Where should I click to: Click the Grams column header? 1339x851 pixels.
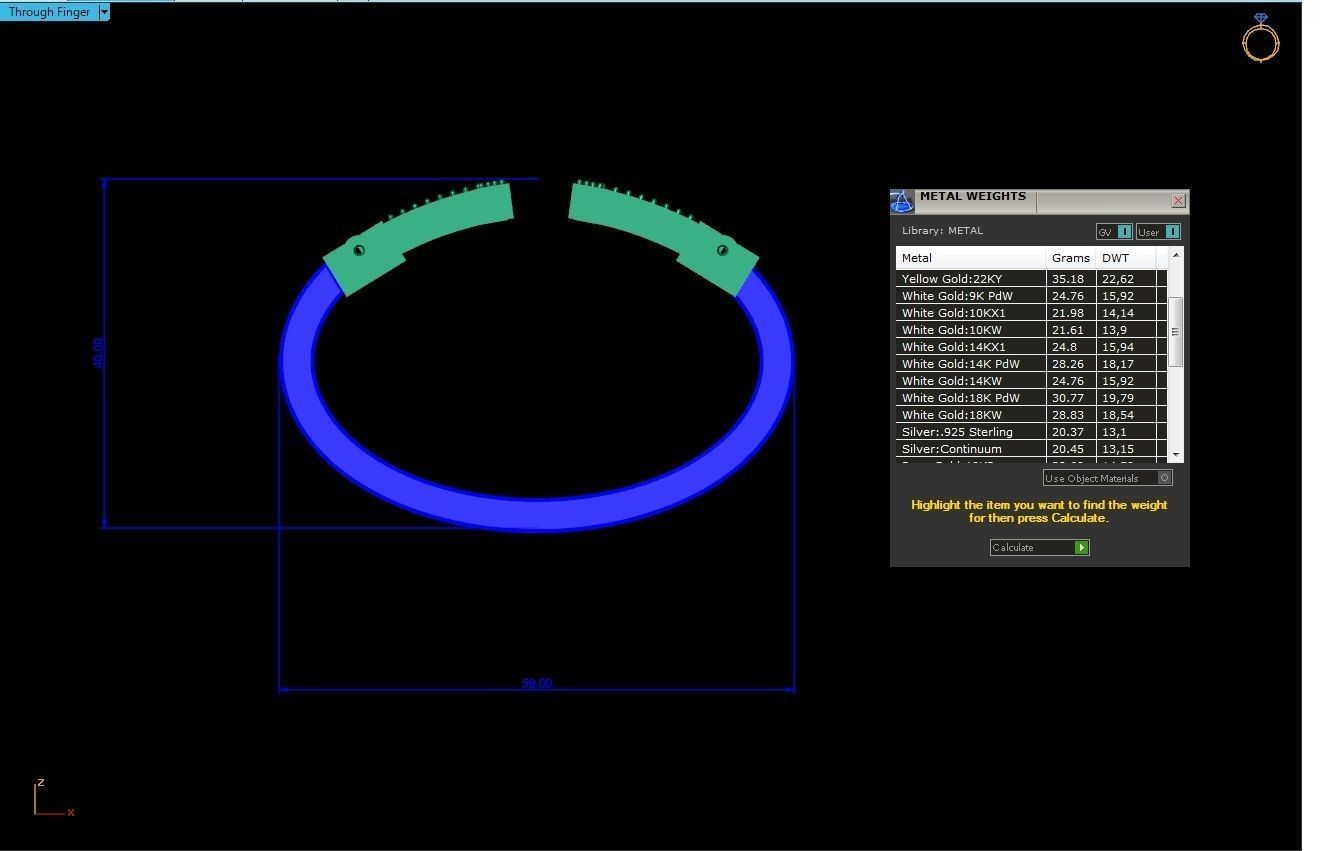(1071, 258)
